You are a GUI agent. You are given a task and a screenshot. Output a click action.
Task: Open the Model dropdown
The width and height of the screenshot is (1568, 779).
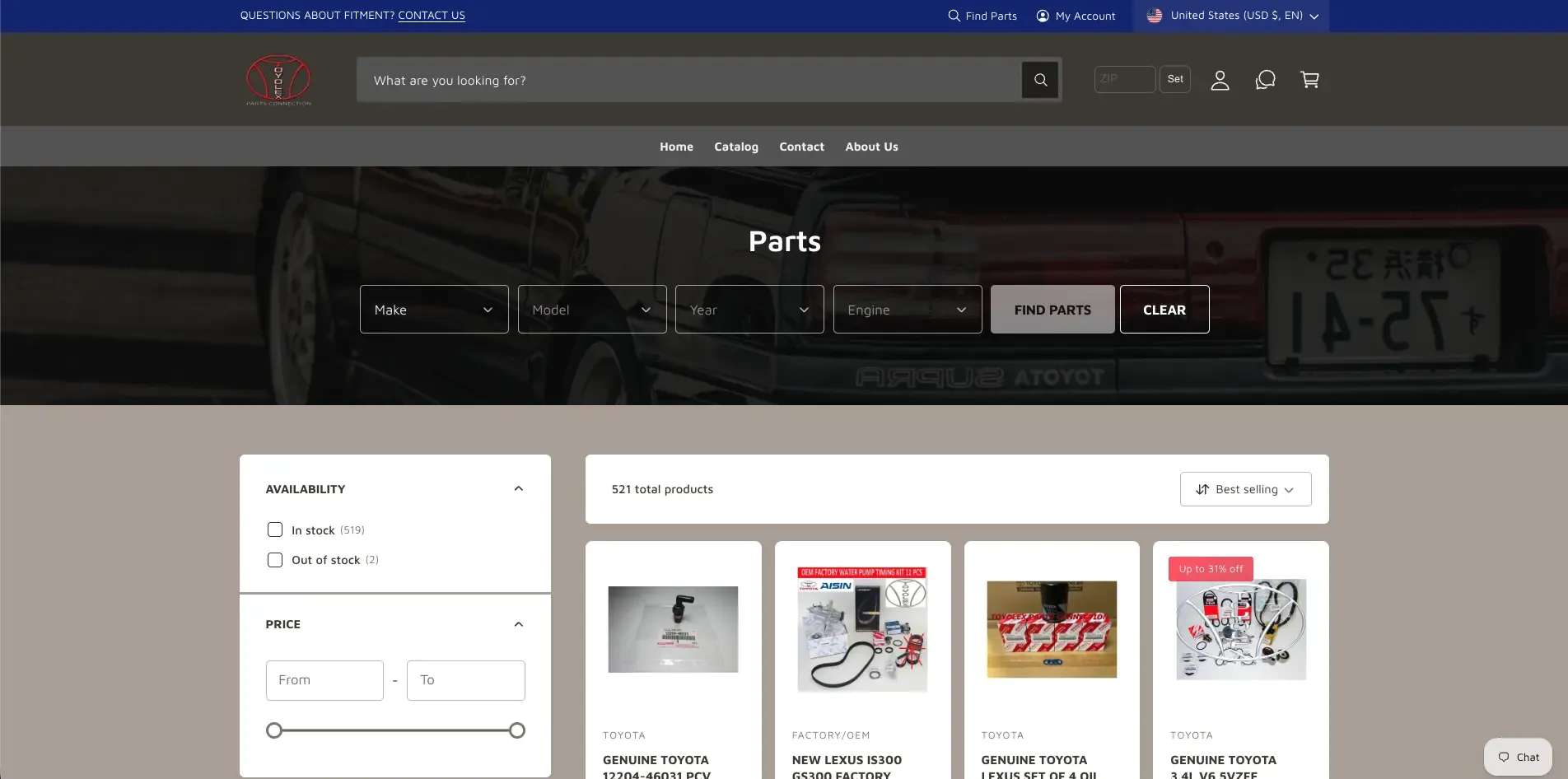tap(592, 310)
